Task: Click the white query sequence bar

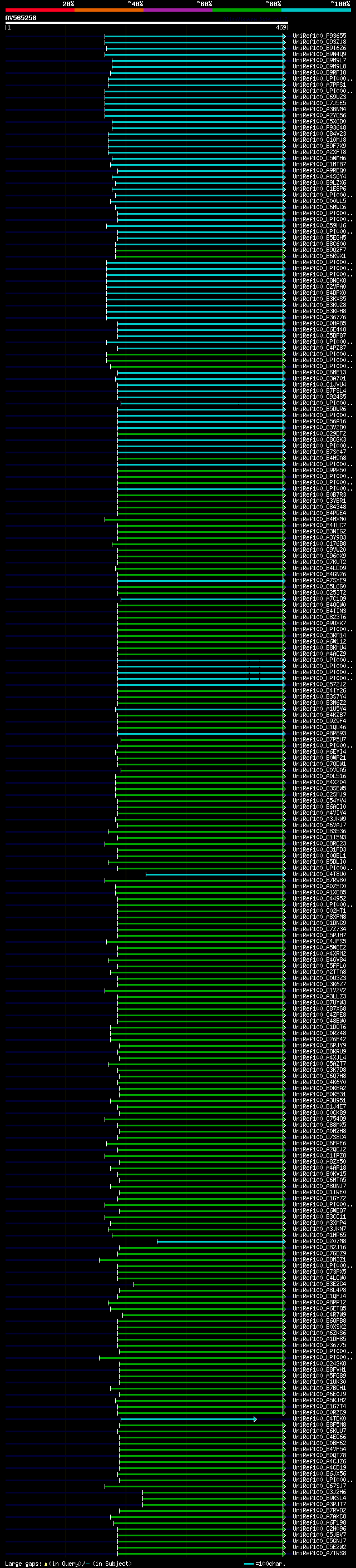Action: 147,22
